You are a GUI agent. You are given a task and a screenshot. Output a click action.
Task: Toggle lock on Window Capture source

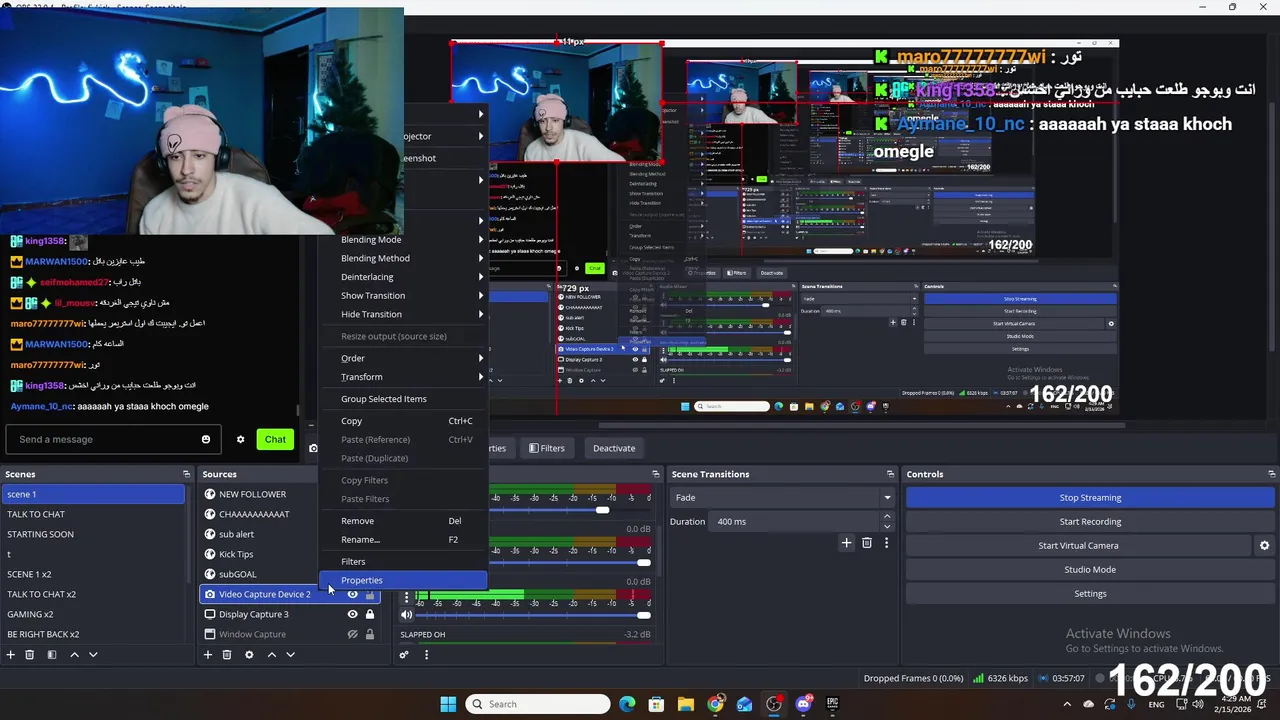click(370, 634)
